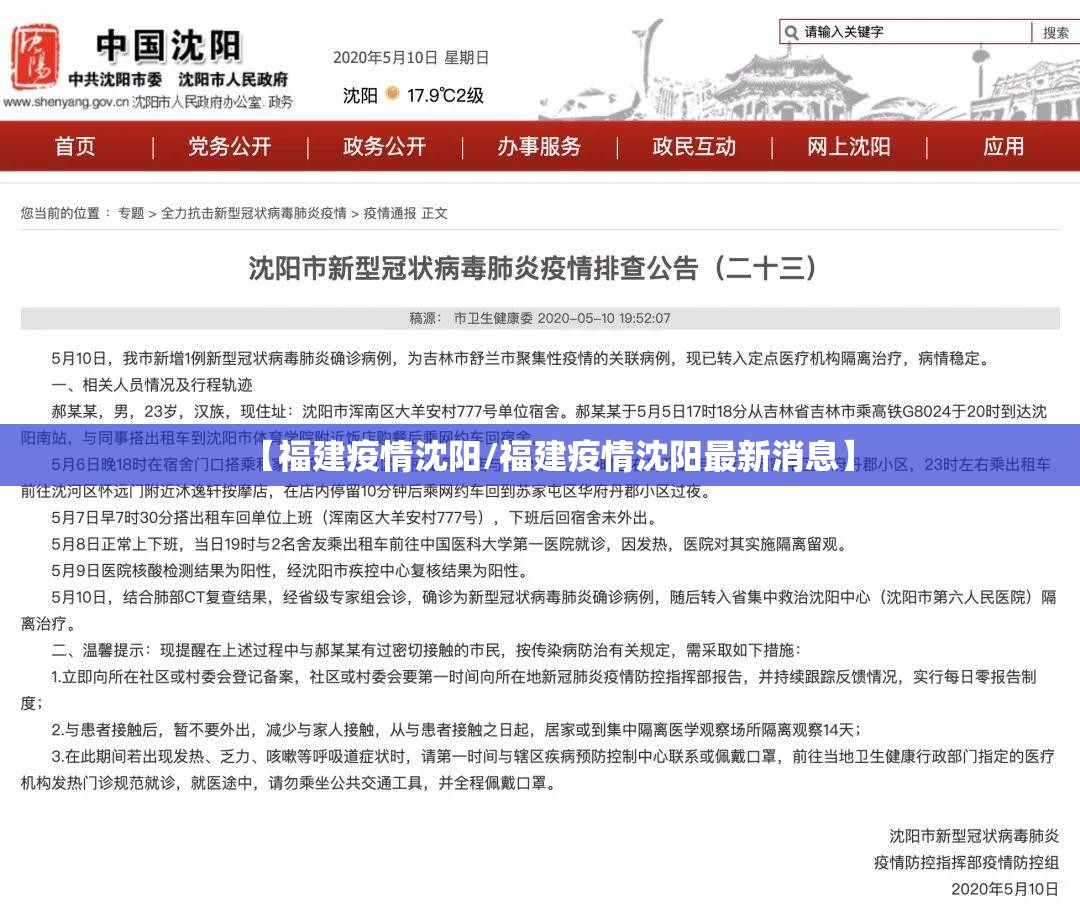1080x910 pixels.
Task: Select 党务公开 in the navigation bar
Action: (230, 147)
